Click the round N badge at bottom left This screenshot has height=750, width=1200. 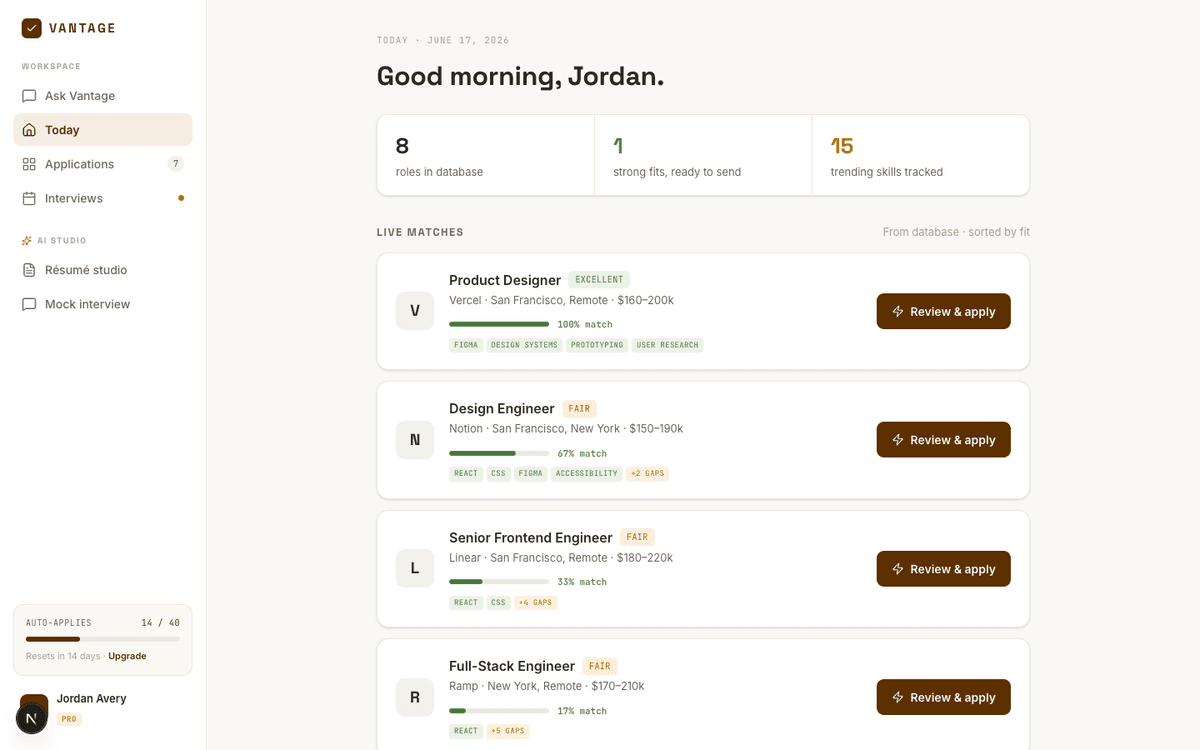(x=32, y=718)
